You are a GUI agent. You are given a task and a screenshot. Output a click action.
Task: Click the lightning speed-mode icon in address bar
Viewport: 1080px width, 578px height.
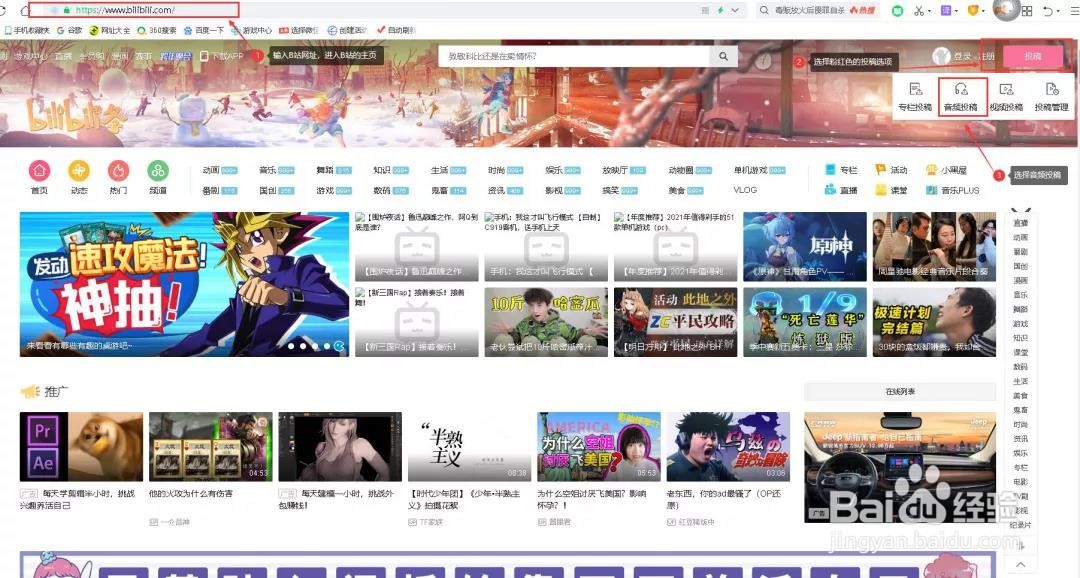(x=720, y=10)
